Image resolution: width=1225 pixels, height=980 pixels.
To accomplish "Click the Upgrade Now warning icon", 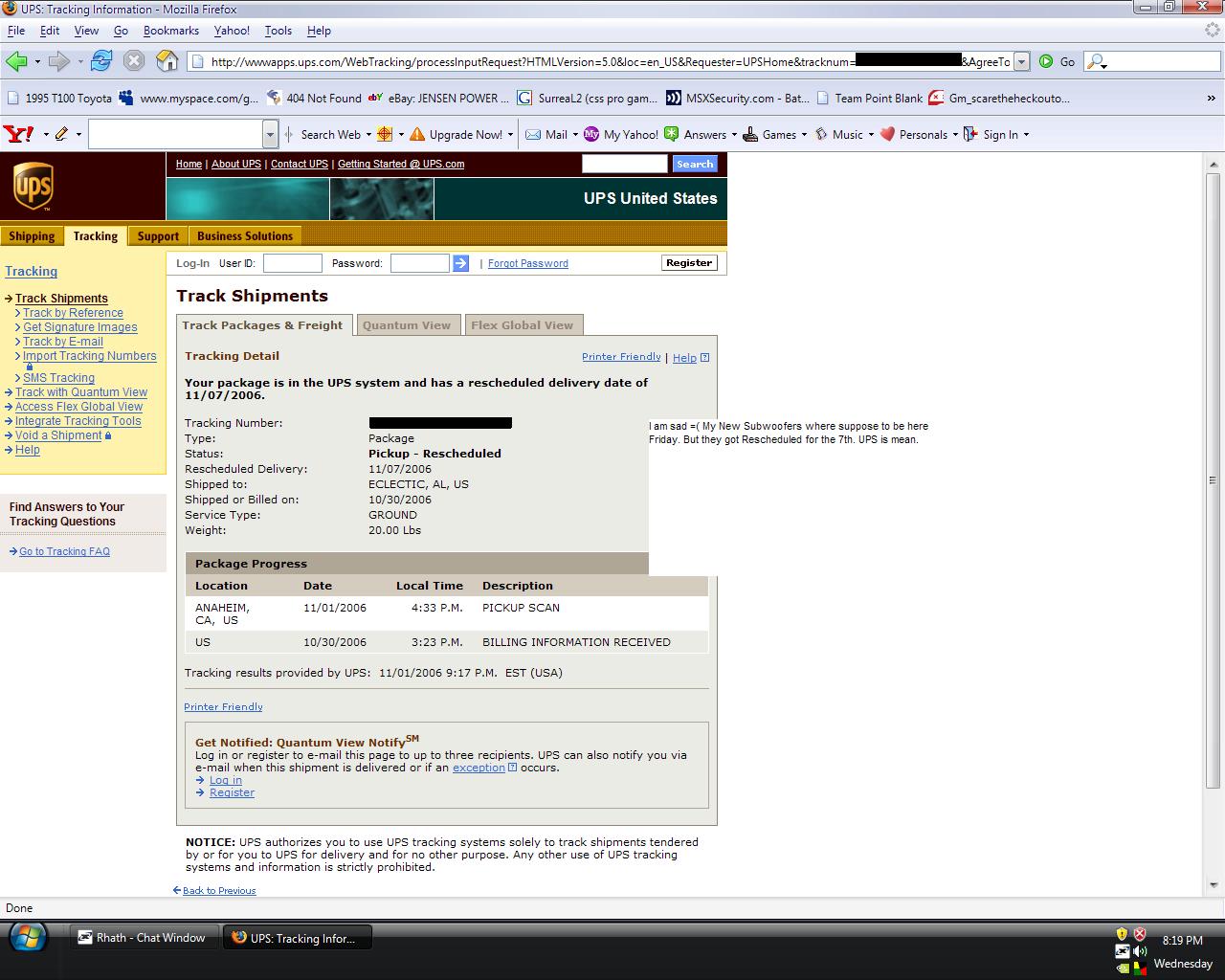I will click(x=417, y=134).
